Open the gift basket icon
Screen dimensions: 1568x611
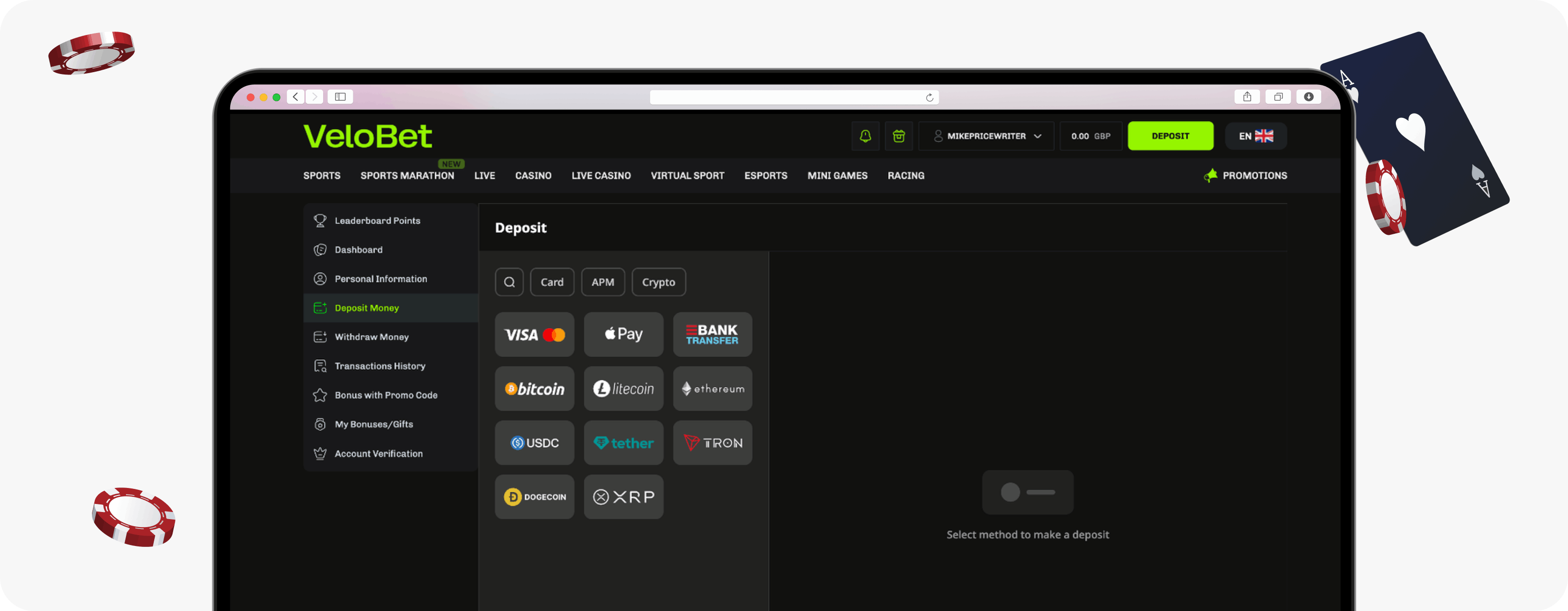[x=899, y=136]
